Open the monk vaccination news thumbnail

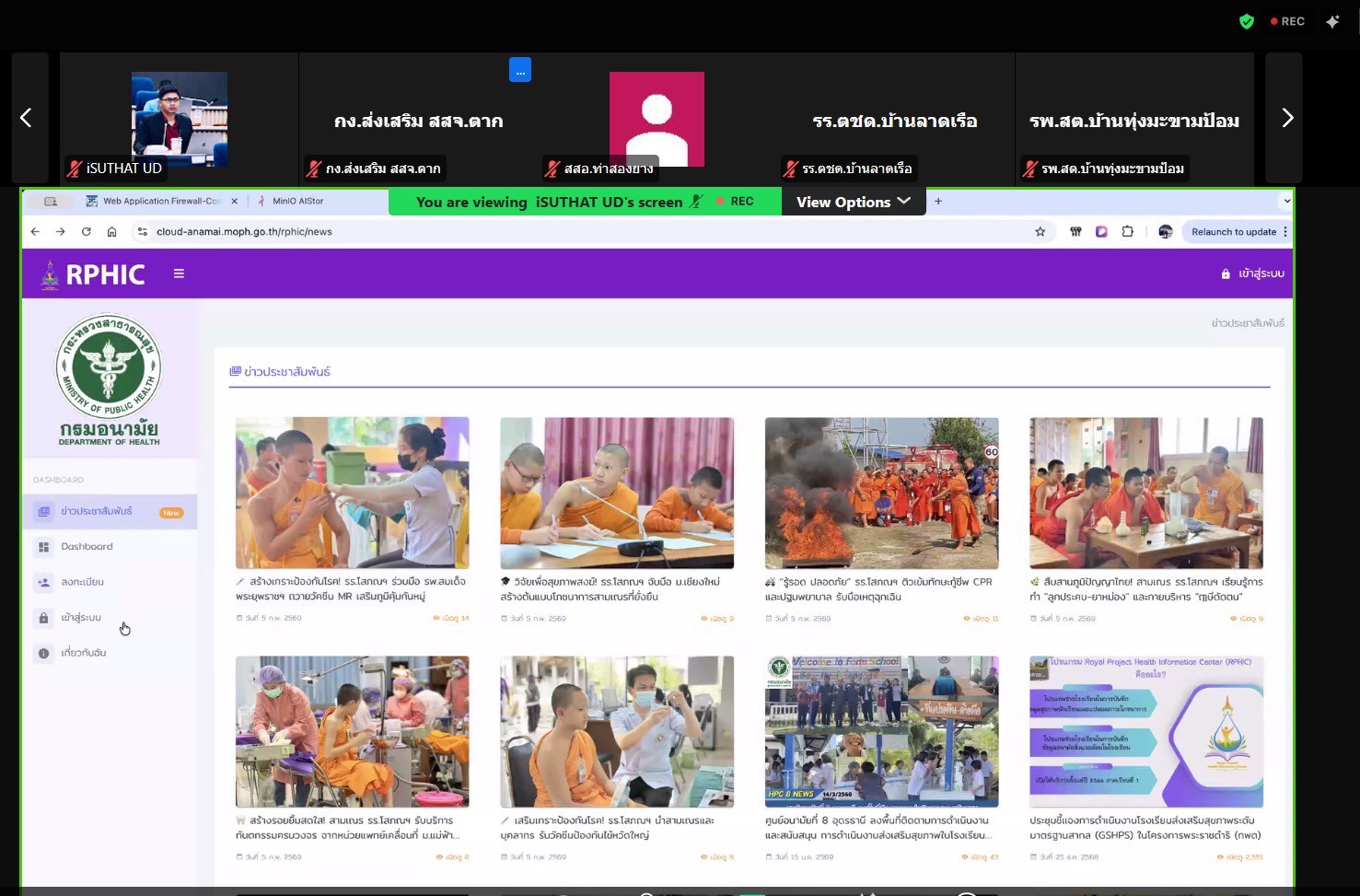[x=352, y=493]
